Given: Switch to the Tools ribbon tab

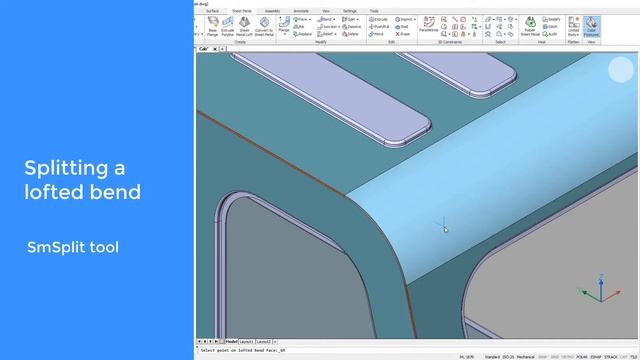Looking at the screenshot, I should (374, 11).
